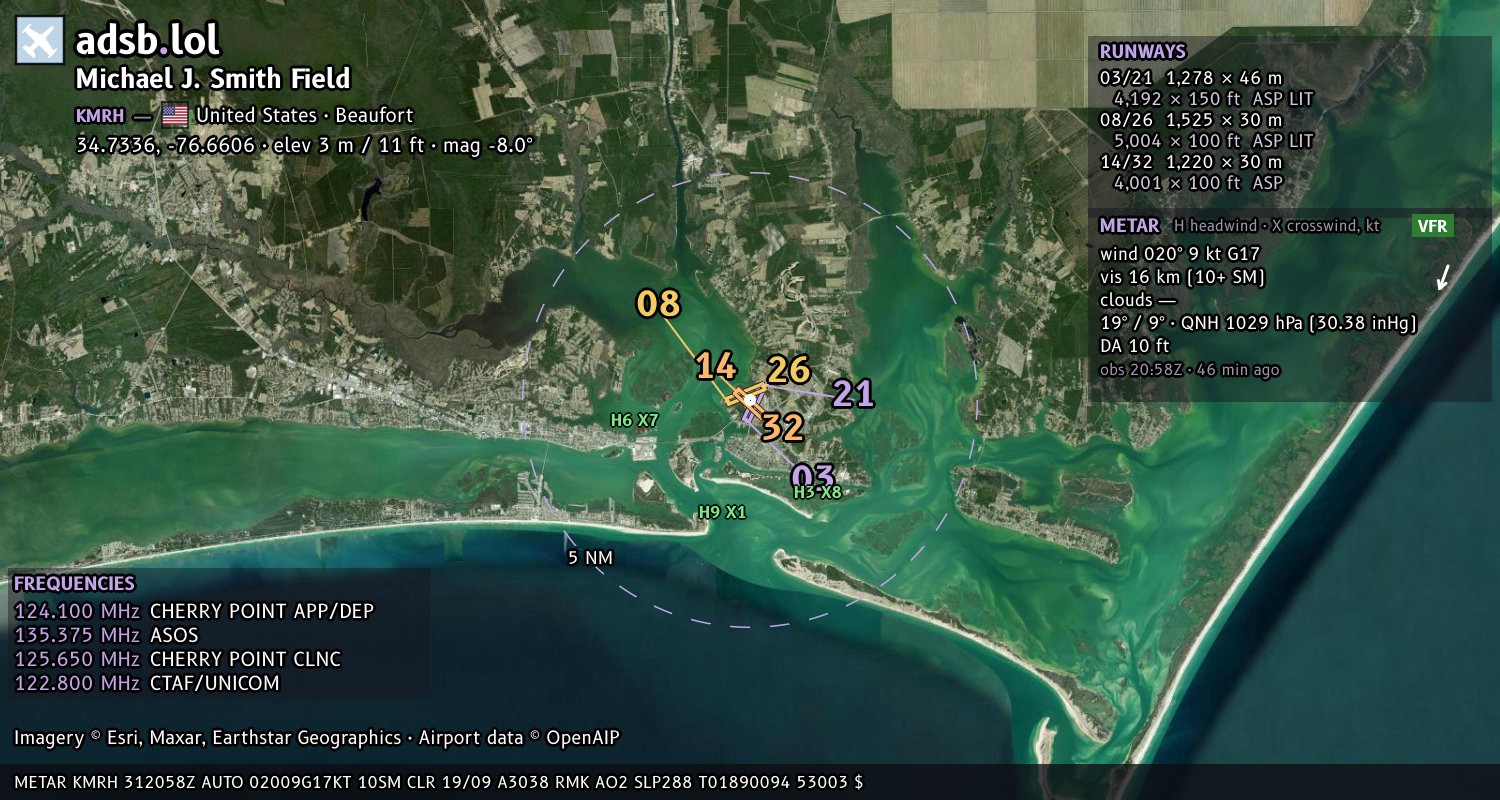
Task: Select the Michael J. Smith Field heading
Action: pyautogui.click(x=213, y=79)
